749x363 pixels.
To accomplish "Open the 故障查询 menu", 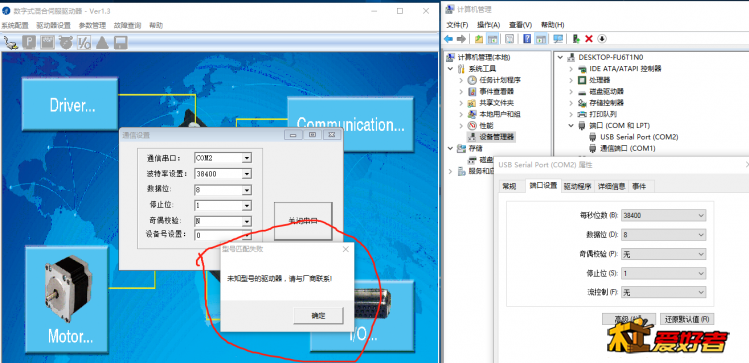I will (128, 25).
